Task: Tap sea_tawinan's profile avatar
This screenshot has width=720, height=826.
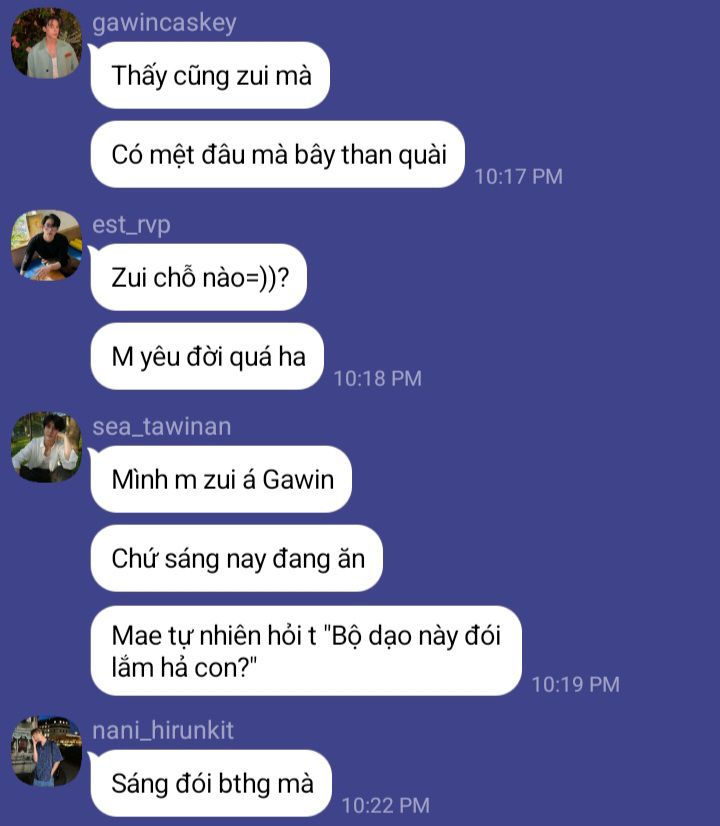Action: 46,447
